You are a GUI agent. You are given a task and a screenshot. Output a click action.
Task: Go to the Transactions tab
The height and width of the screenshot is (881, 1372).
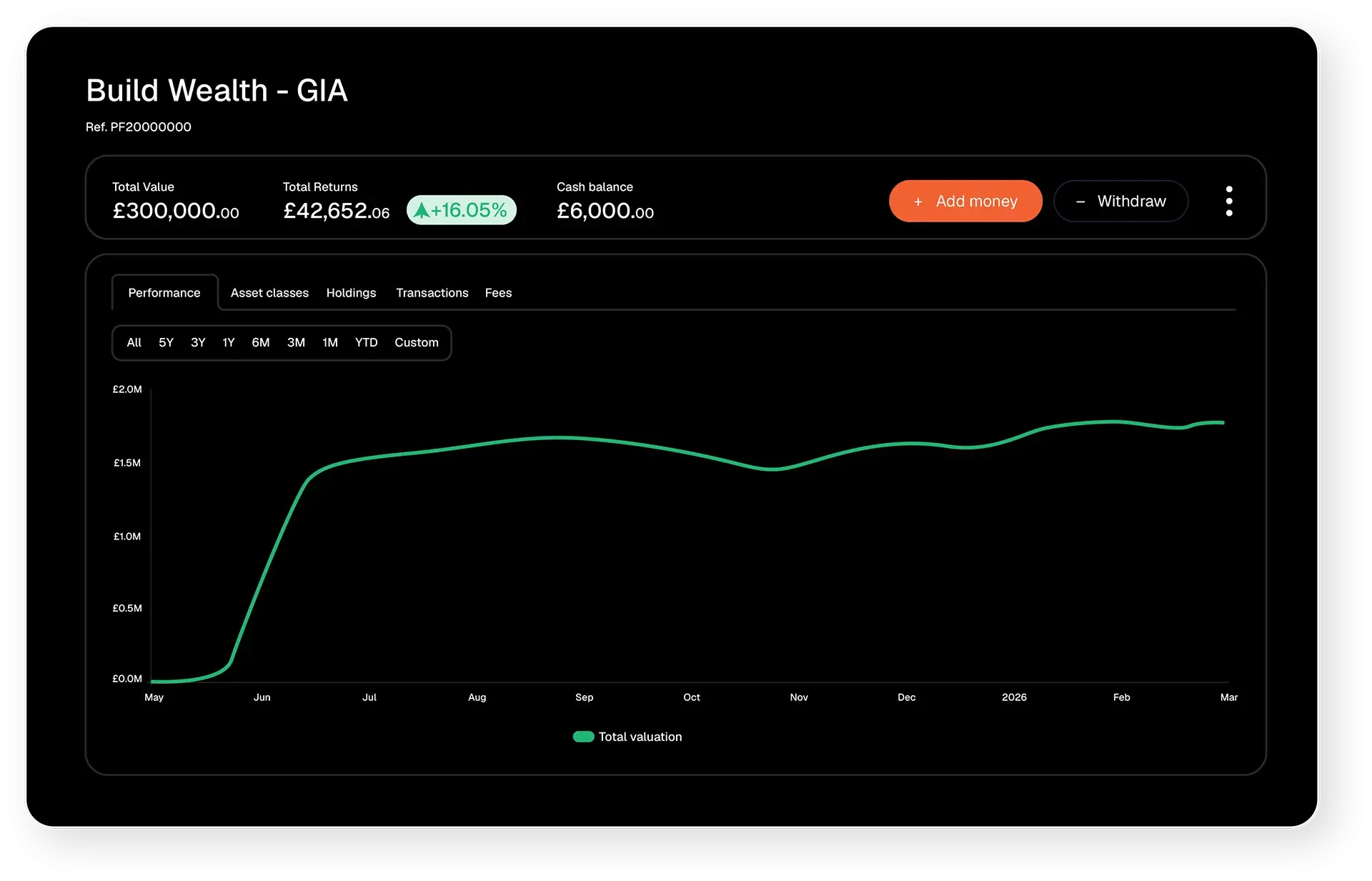(x=432, y=292)
